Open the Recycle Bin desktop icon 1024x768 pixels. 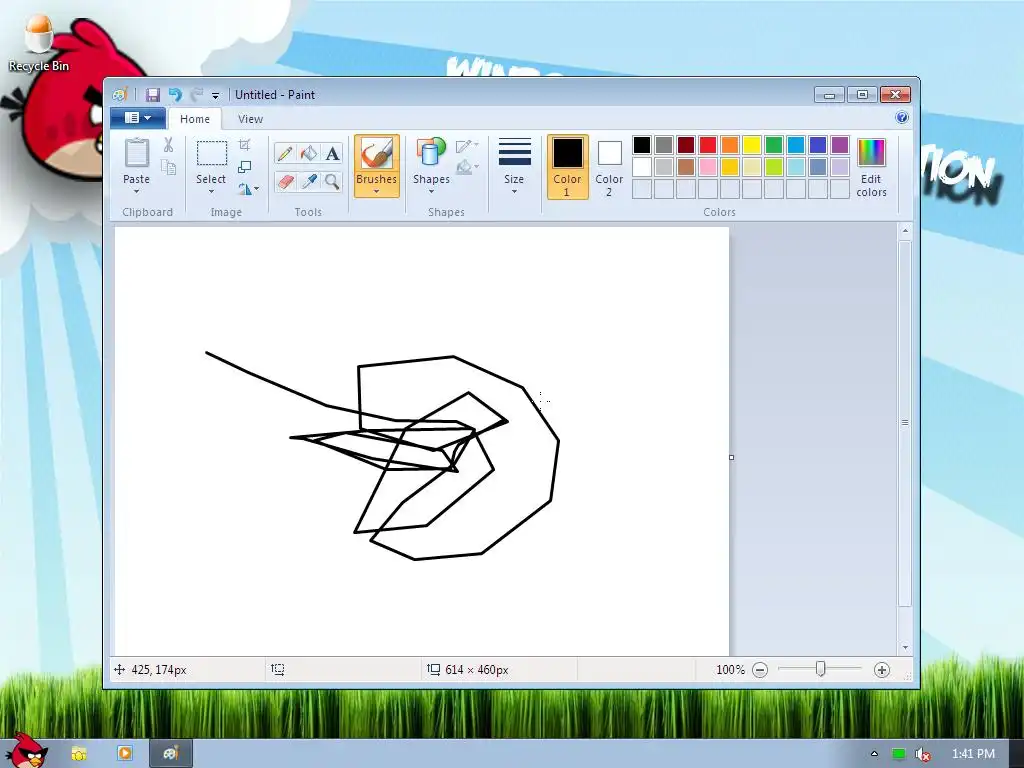(x=39, y=43)
